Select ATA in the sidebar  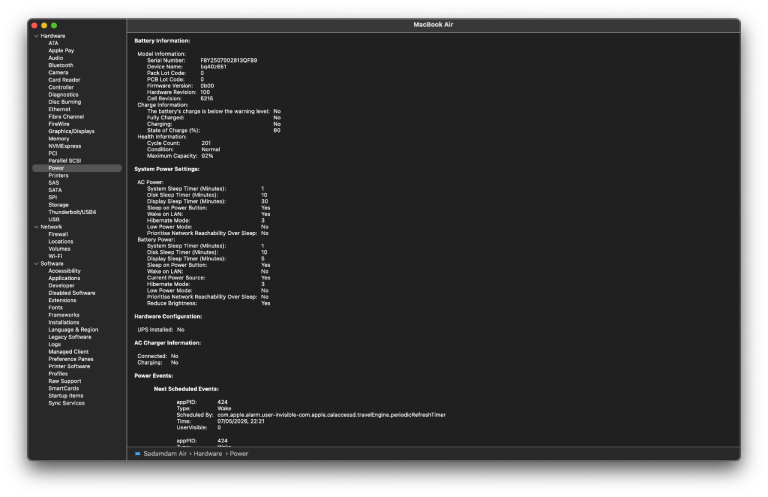pyautogui.click(x=53, y=43)
